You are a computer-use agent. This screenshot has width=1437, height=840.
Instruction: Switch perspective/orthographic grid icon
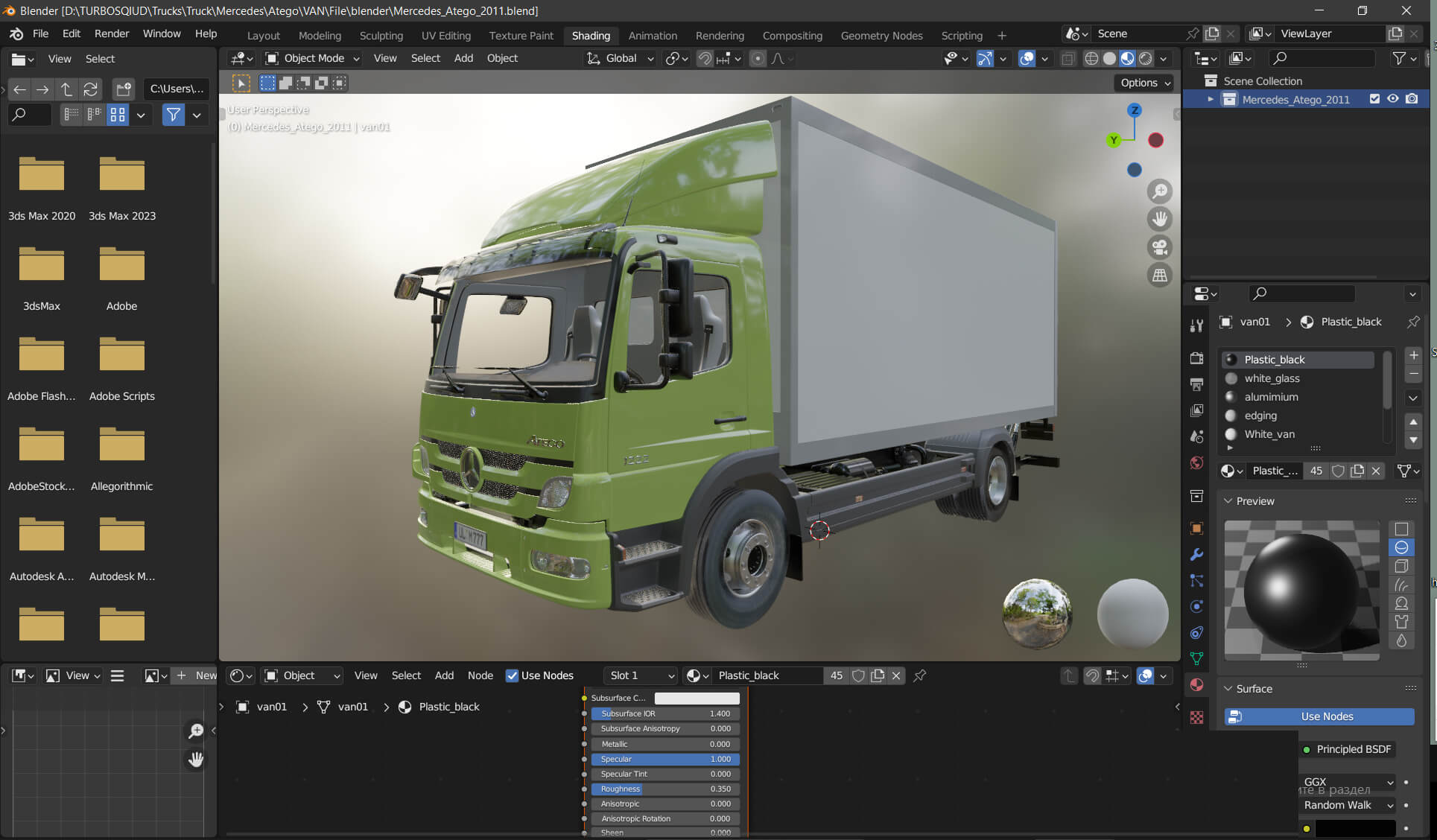tap(1160, 275)
